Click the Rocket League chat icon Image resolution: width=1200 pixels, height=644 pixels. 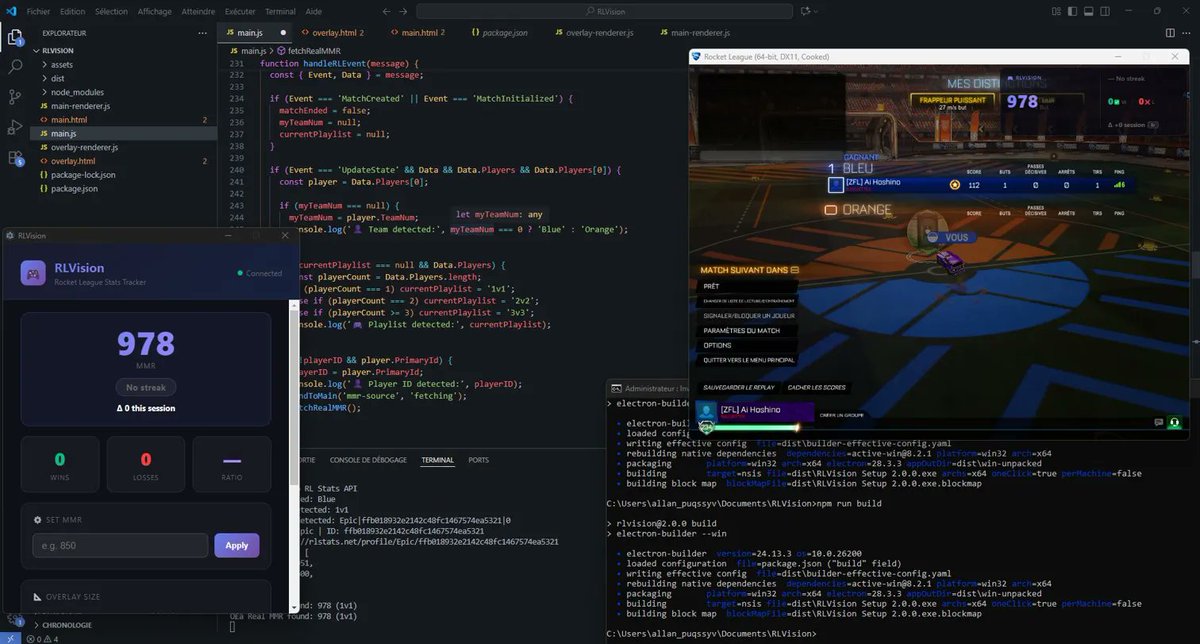click(1159, 423)
